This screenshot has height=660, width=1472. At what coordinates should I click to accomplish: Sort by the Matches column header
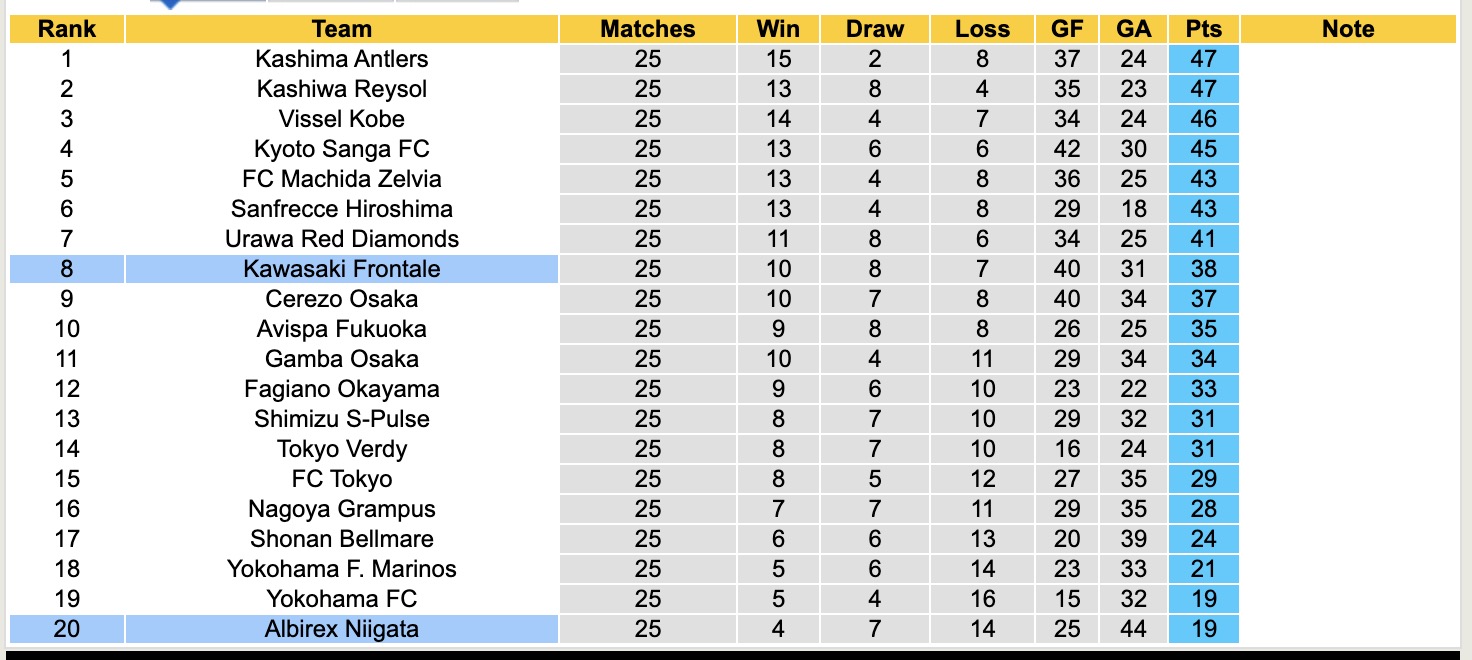pos(647,29)
